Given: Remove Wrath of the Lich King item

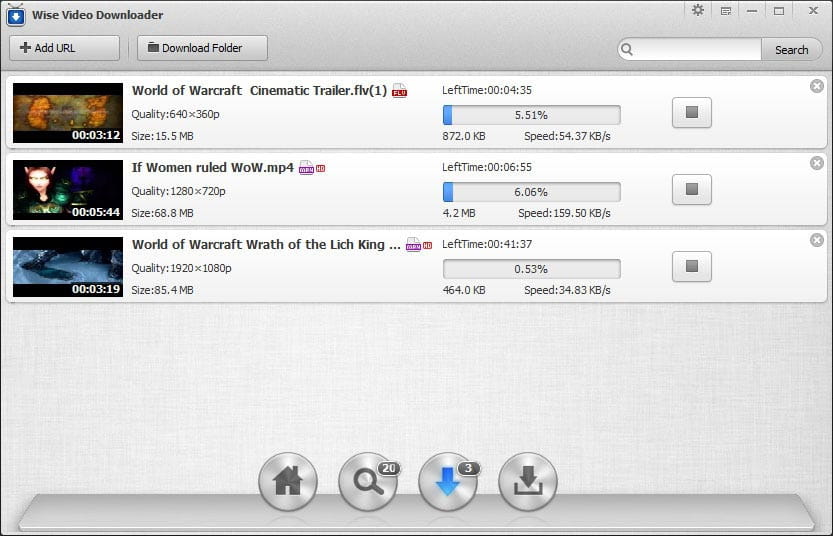Looking at the screenshot, I should 817,240.
